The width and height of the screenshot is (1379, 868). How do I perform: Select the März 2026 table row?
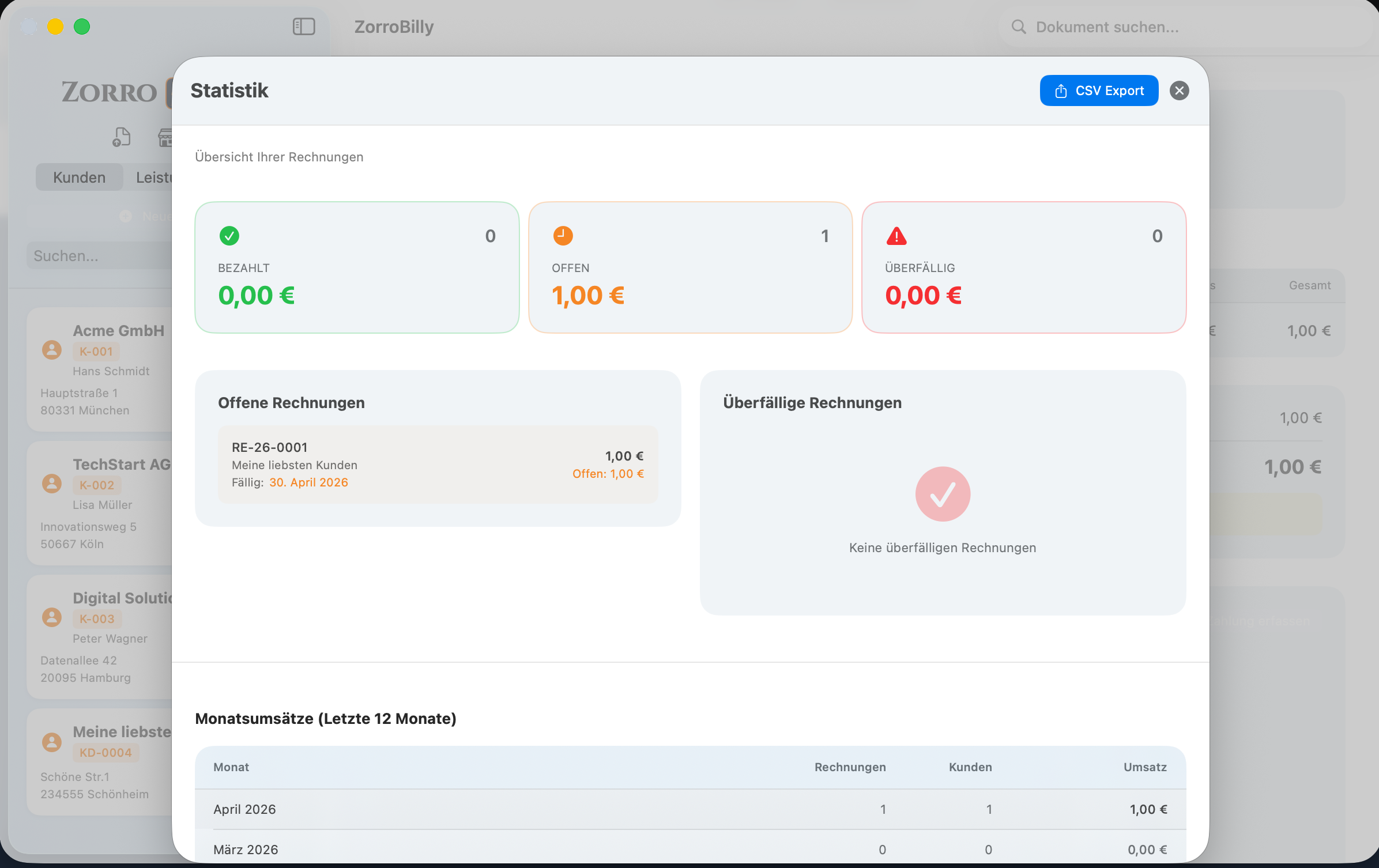(690, 847)
